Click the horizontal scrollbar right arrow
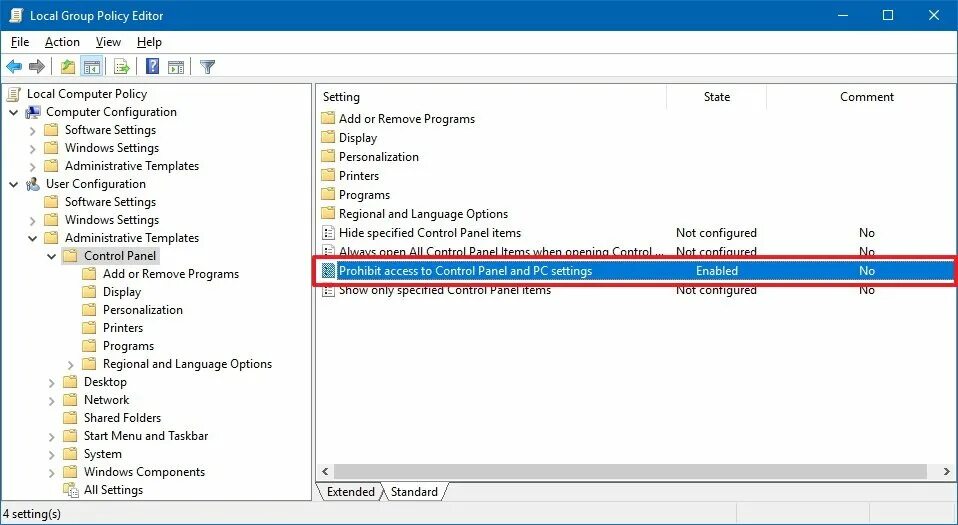 (x=946, y=472)
